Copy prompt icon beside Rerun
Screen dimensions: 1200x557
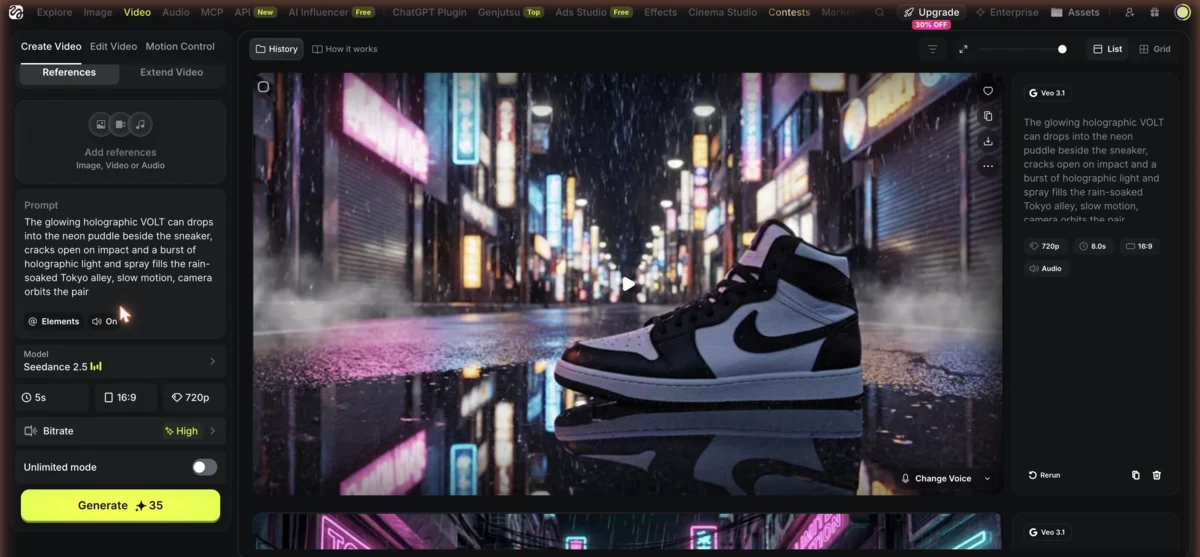pos(1135,475)
